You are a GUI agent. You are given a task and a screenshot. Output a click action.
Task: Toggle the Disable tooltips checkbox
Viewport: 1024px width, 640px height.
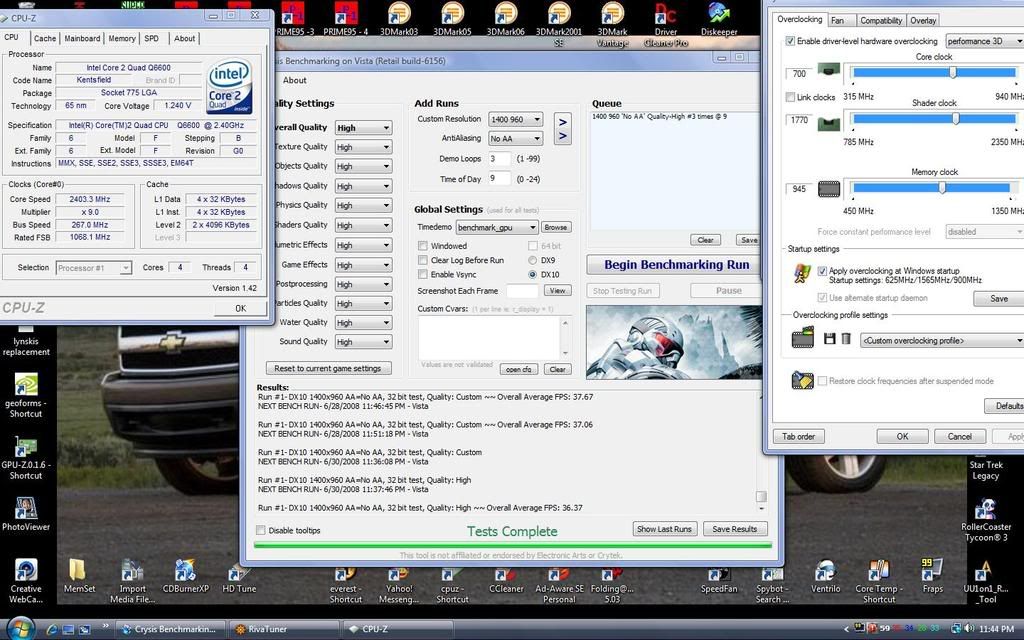click(x=261, y=530)
